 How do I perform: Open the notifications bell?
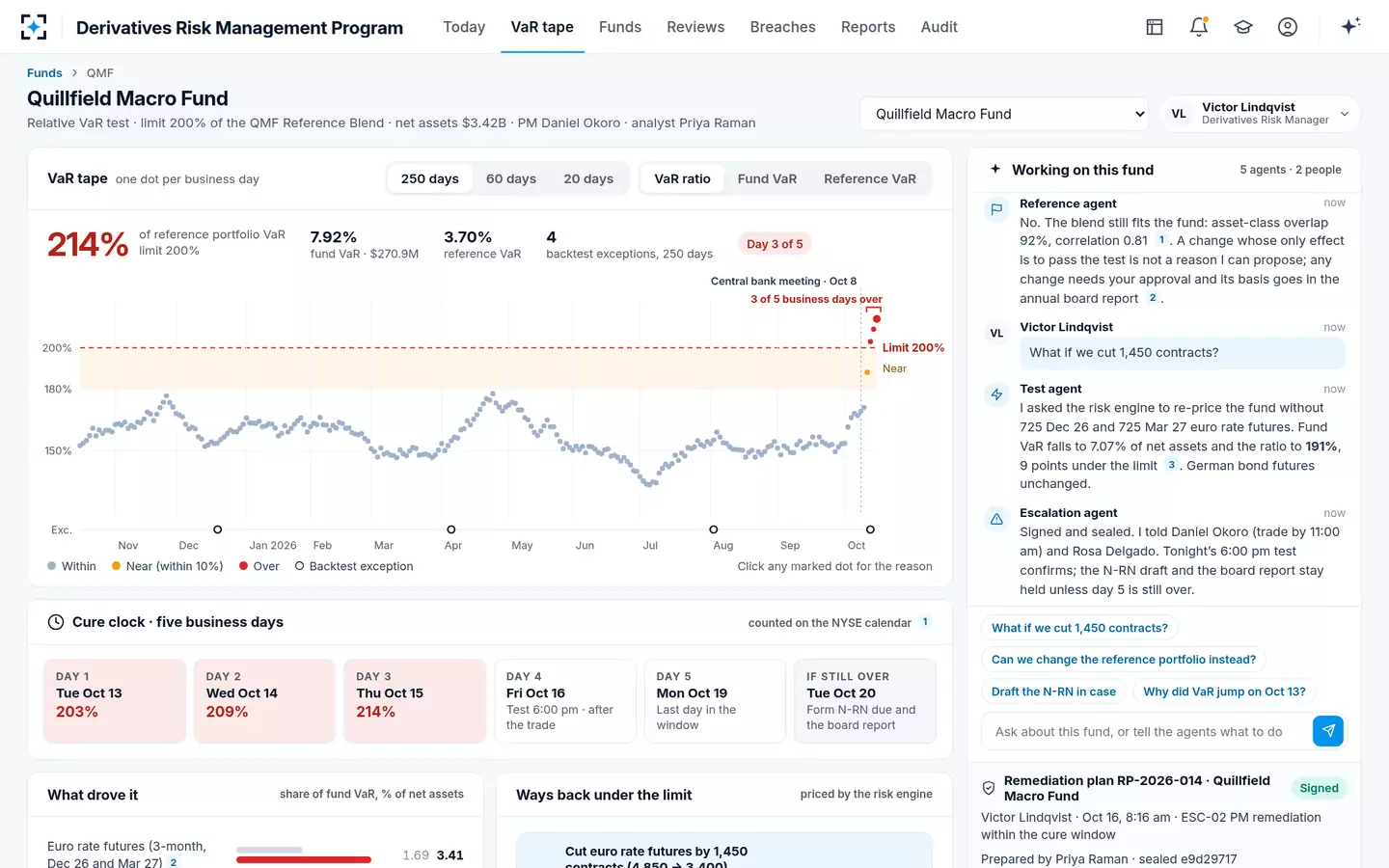1199,27
